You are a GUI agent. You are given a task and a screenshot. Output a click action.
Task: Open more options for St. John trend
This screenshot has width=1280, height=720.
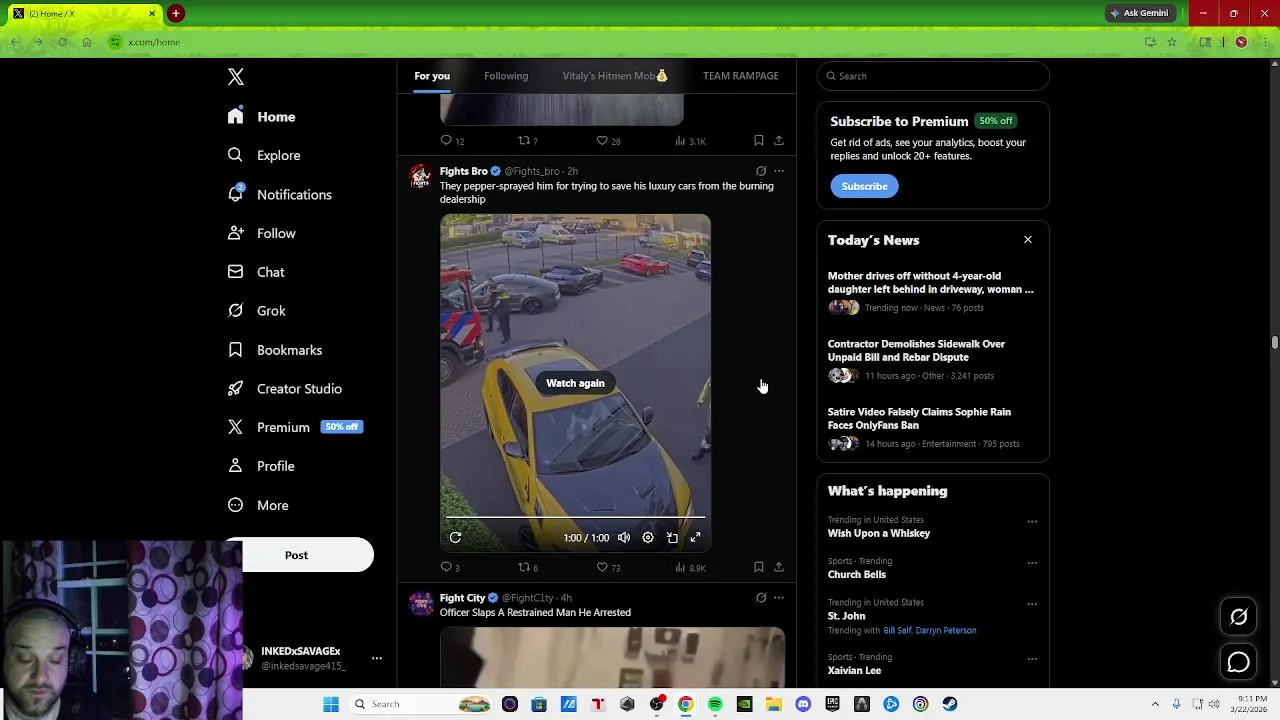pyautogui.click(x=1032, y=603)
